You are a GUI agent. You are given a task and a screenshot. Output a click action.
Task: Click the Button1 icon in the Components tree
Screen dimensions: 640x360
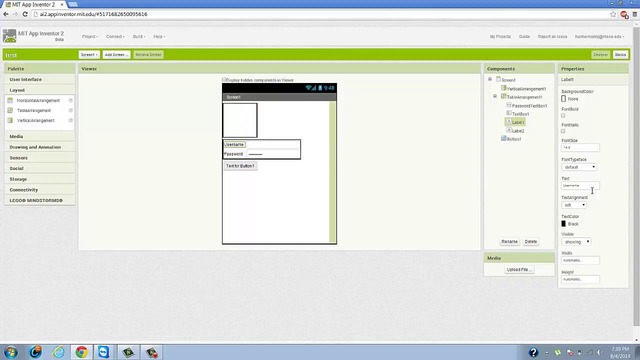504,138
